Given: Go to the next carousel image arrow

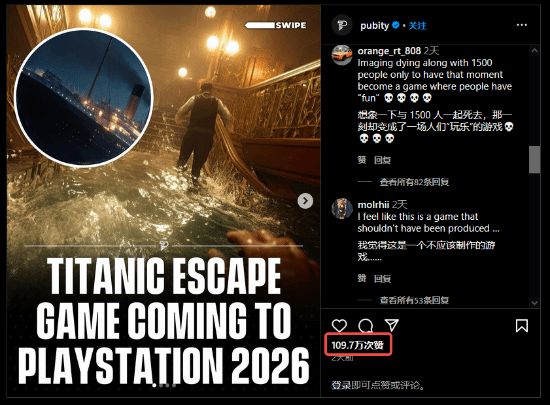Looking at the screenshot, I should 305,201.
